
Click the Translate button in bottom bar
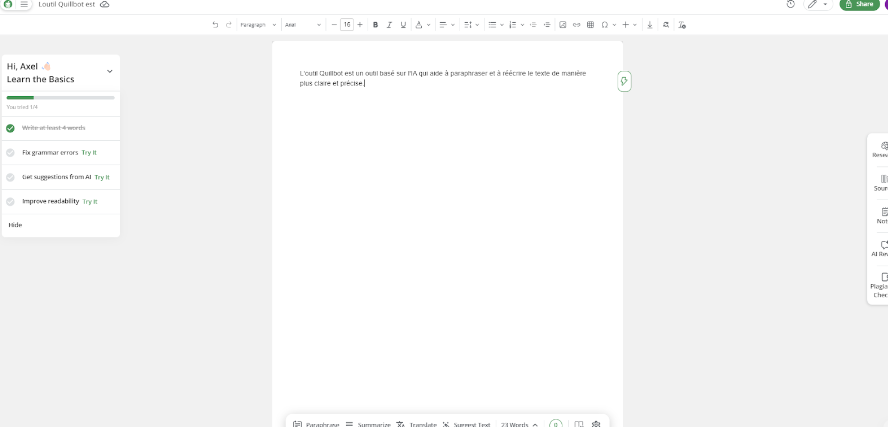coord(416,424)
